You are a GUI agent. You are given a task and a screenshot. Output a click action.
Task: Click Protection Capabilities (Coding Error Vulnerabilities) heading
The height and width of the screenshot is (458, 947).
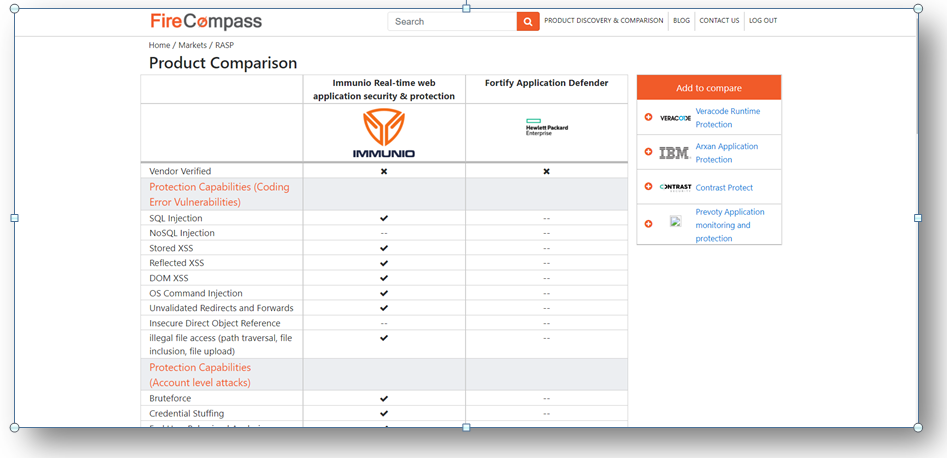(219, 195)
